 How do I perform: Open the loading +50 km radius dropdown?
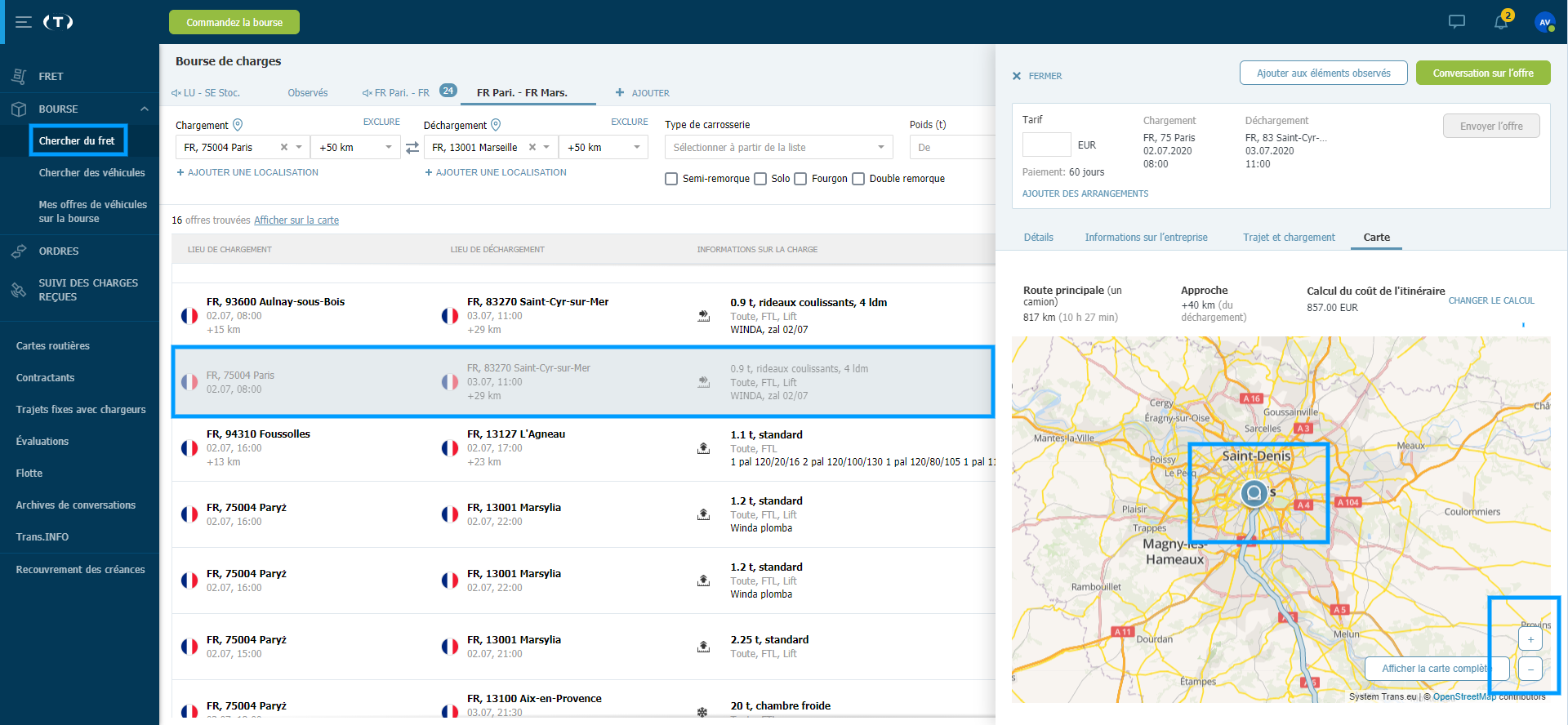click(355, 147)
